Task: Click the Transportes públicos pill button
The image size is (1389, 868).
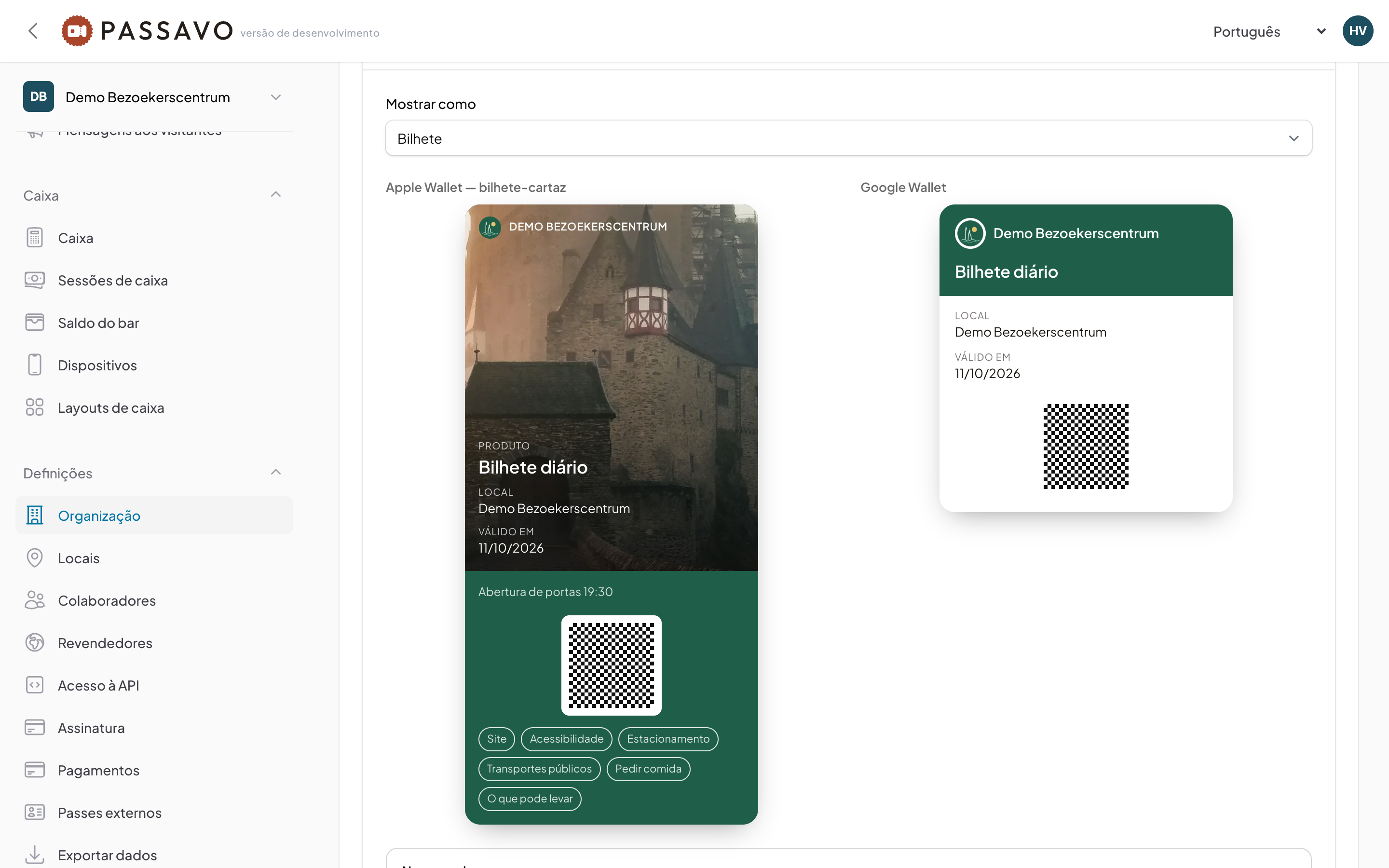Action: 539,769
